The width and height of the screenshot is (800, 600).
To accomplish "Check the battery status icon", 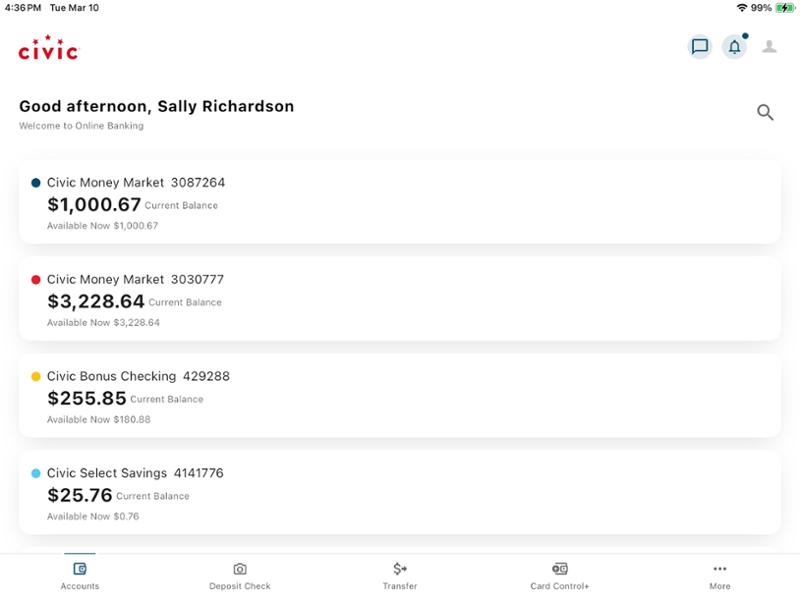I will click(x=785, y=8).
